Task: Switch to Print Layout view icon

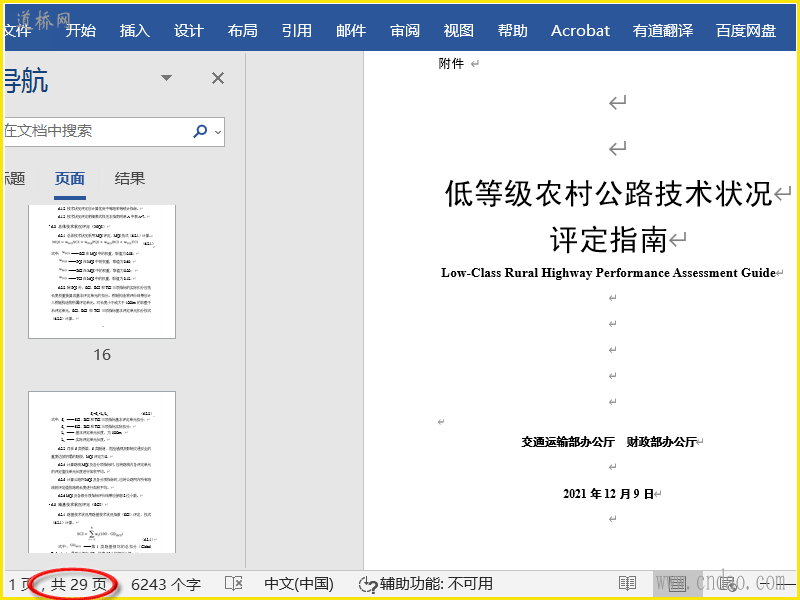Action: (678, 583)
